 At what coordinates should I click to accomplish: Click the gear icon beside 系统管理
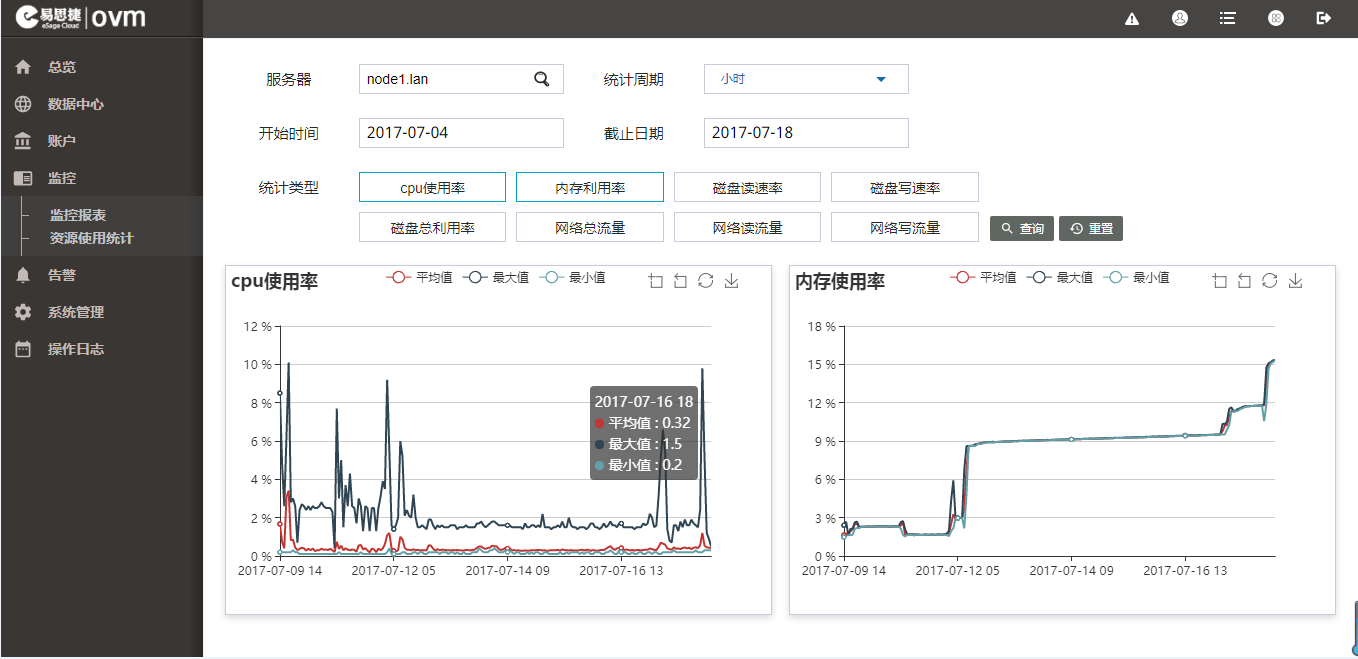pyautogui.click(x=23, y=312)
